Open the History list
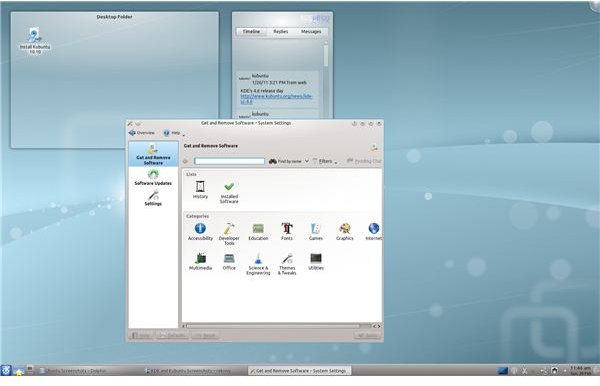Viewport: 600px width, 386px height. click(200, 190)
